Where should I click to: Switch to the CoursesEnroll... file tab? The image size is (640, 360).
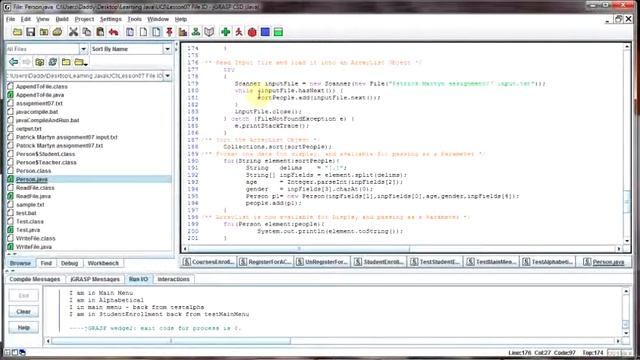(209, 262)
